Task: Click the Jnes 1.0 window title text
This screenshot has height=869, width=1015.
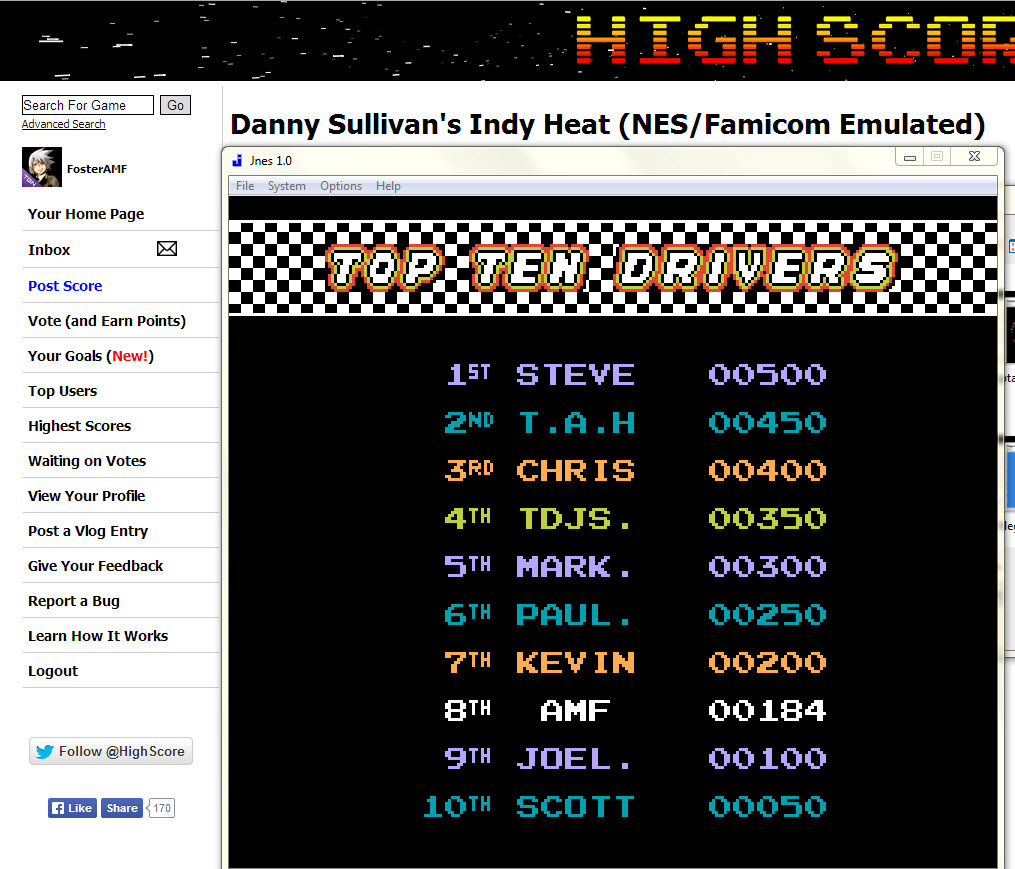Action: coord(271,161)
